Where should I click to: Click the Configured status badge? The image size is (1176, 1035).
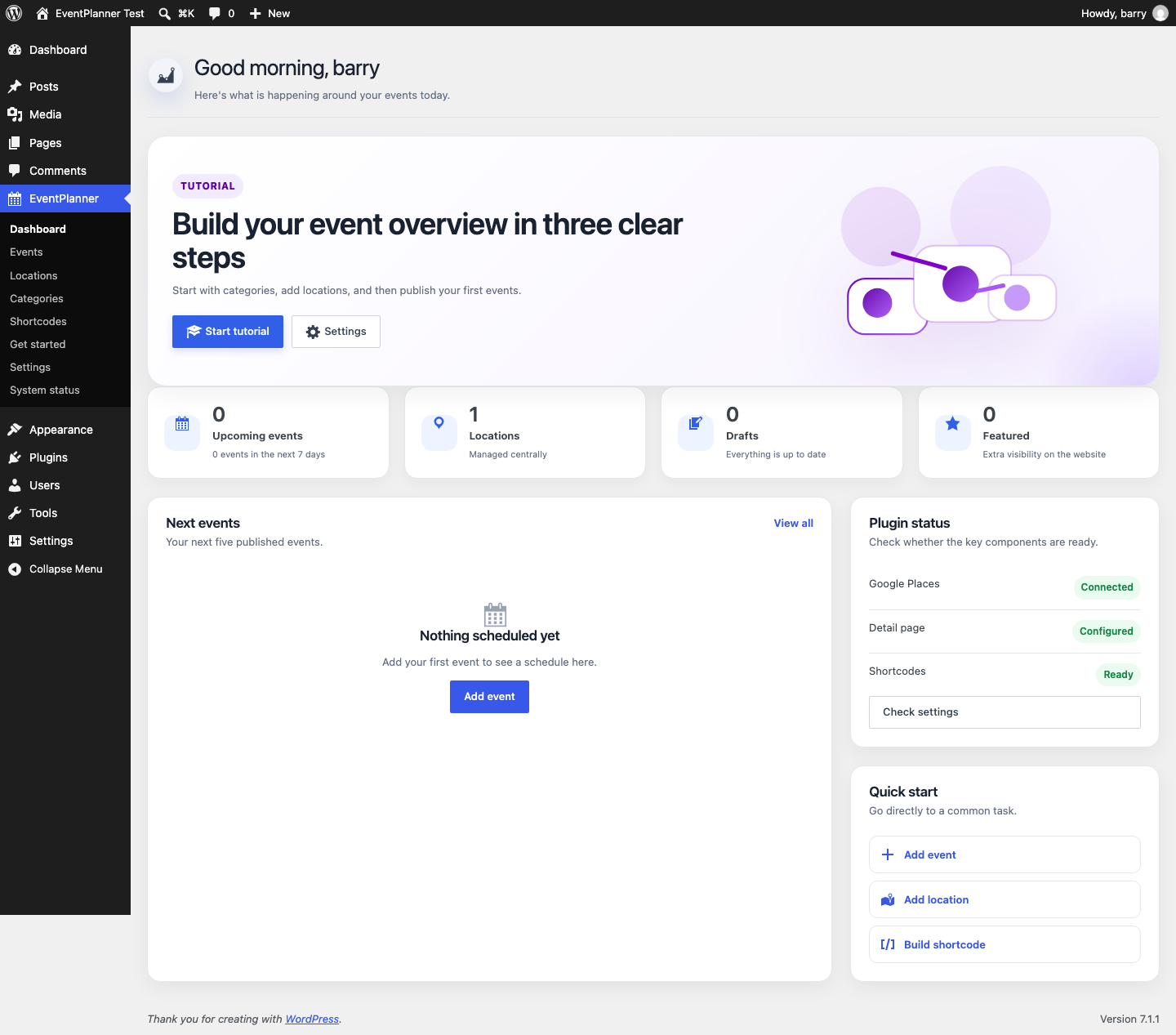point(1106,631)
